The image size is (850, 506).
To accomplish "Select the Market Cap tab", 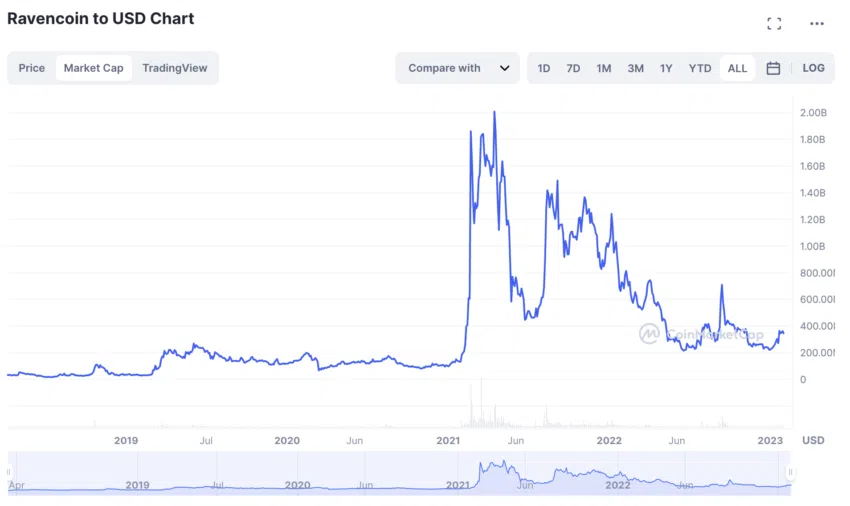I will point(94,68).
